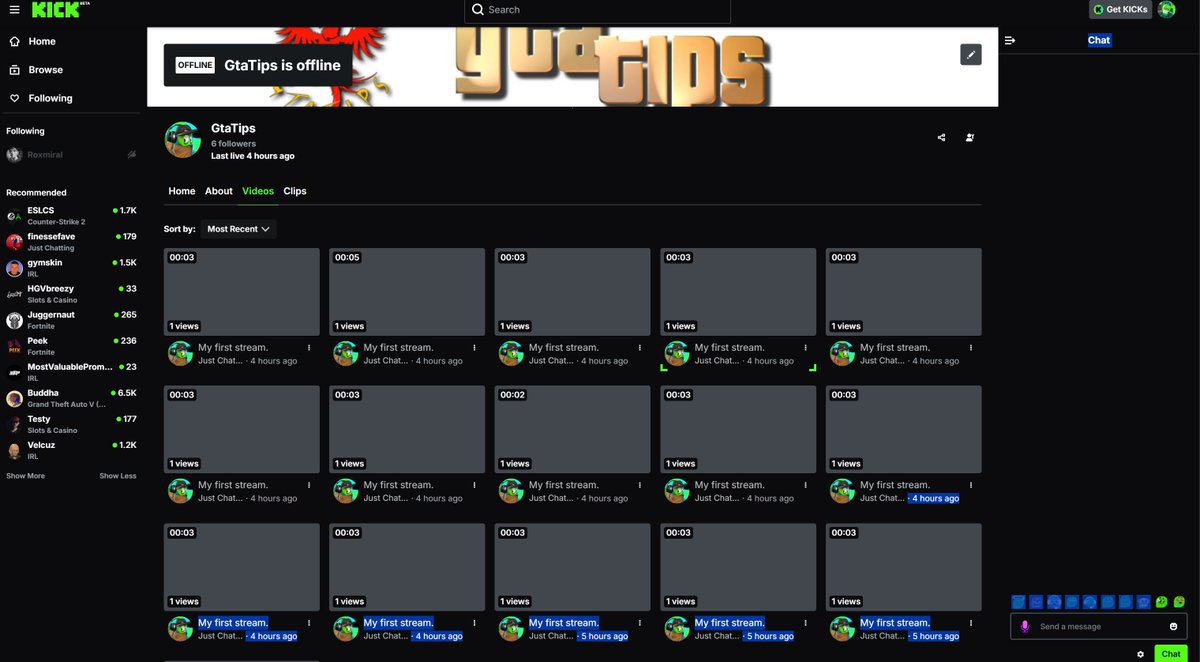Switch to the About tab
Screen dimensions: 1200x662
click(x=219, y=191)
